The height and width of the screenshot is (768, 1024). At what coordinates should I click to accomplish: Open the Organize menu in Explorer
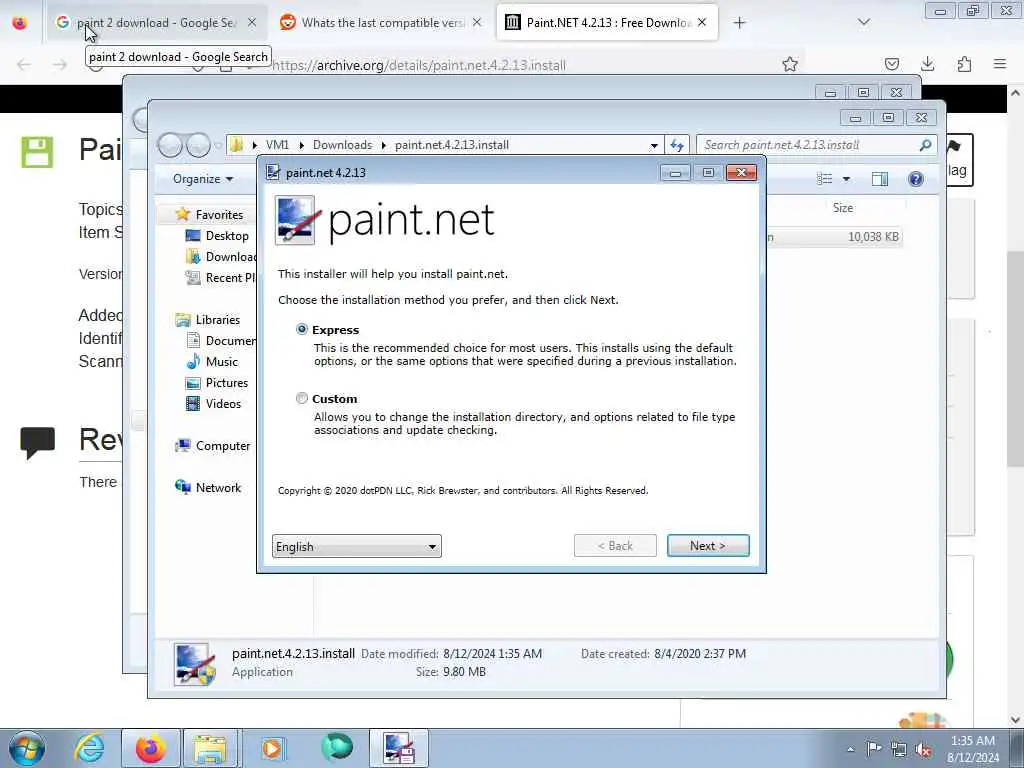point(203,179)
